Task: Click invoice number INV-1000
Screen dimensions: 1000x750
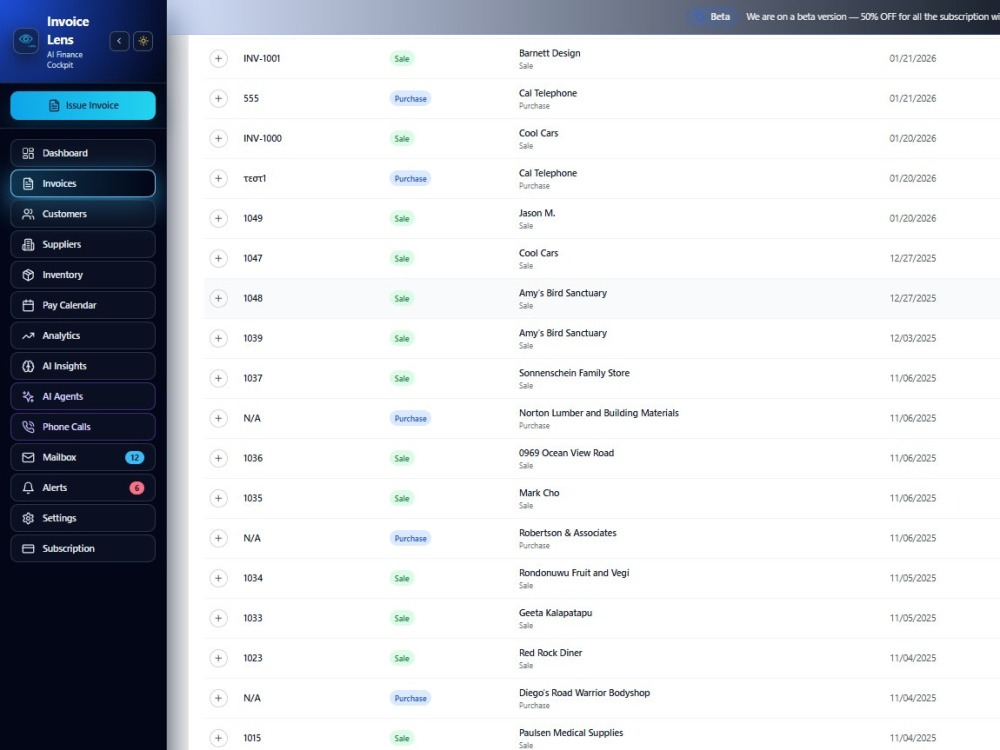Action: (x=262, y=138)
